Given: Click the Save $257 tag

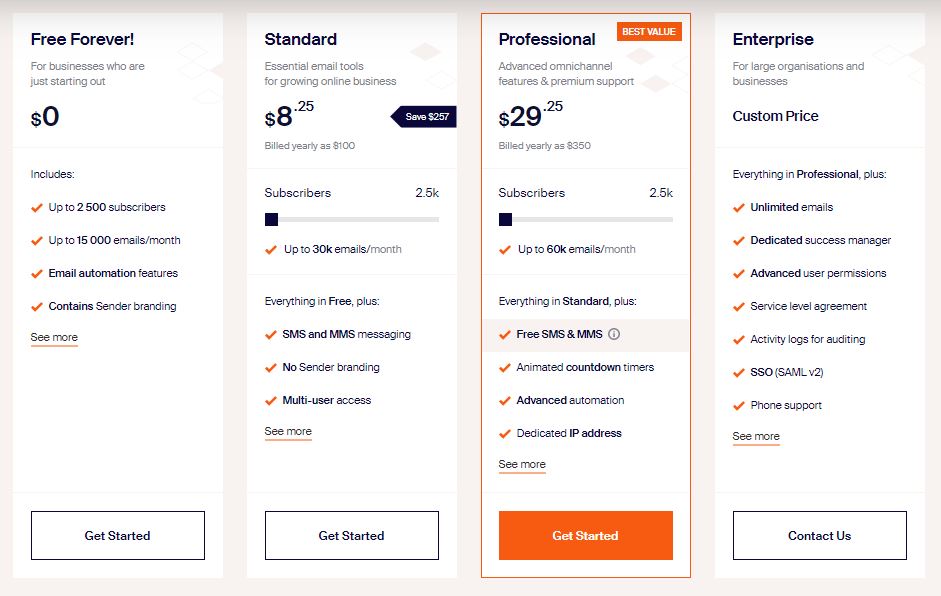Looking at the screenshot, I should (x=425, y=117).
